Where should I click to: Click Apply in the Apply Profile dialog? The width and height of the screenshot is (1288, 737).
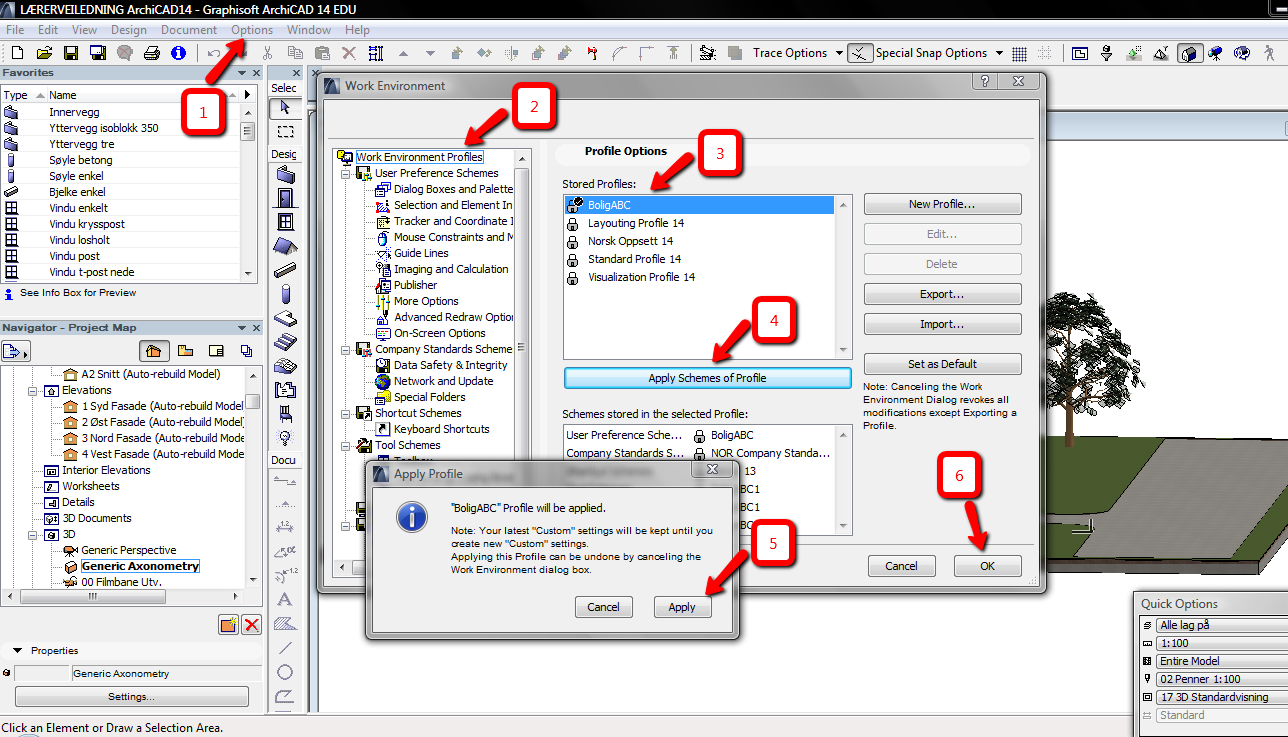(x=682, y=607)
